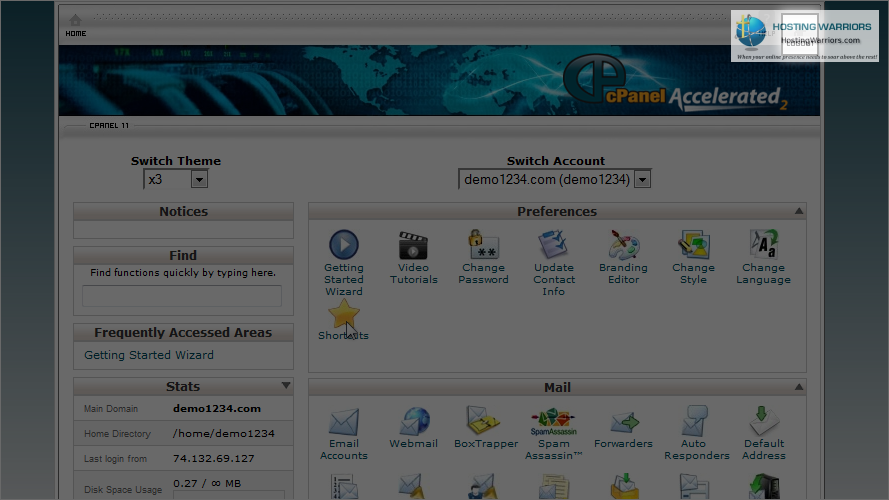889x500 pixels.
Task: Open Getting Started Wizard link in Frequently Accessed Areas
Action: (x=149, y=355)
